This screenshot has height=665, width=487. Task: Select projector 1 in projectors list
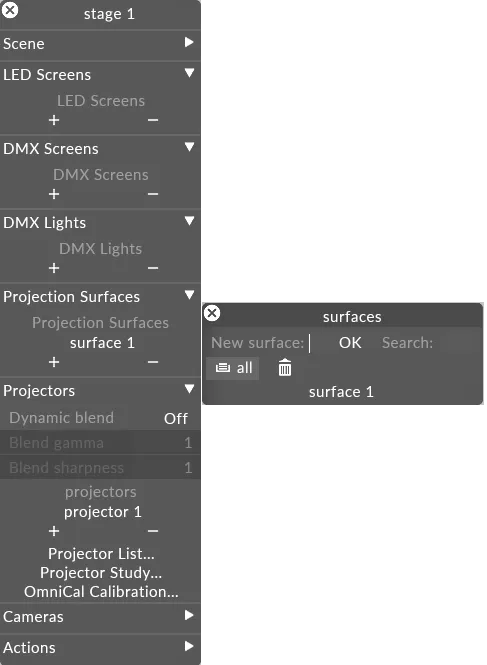102,512
